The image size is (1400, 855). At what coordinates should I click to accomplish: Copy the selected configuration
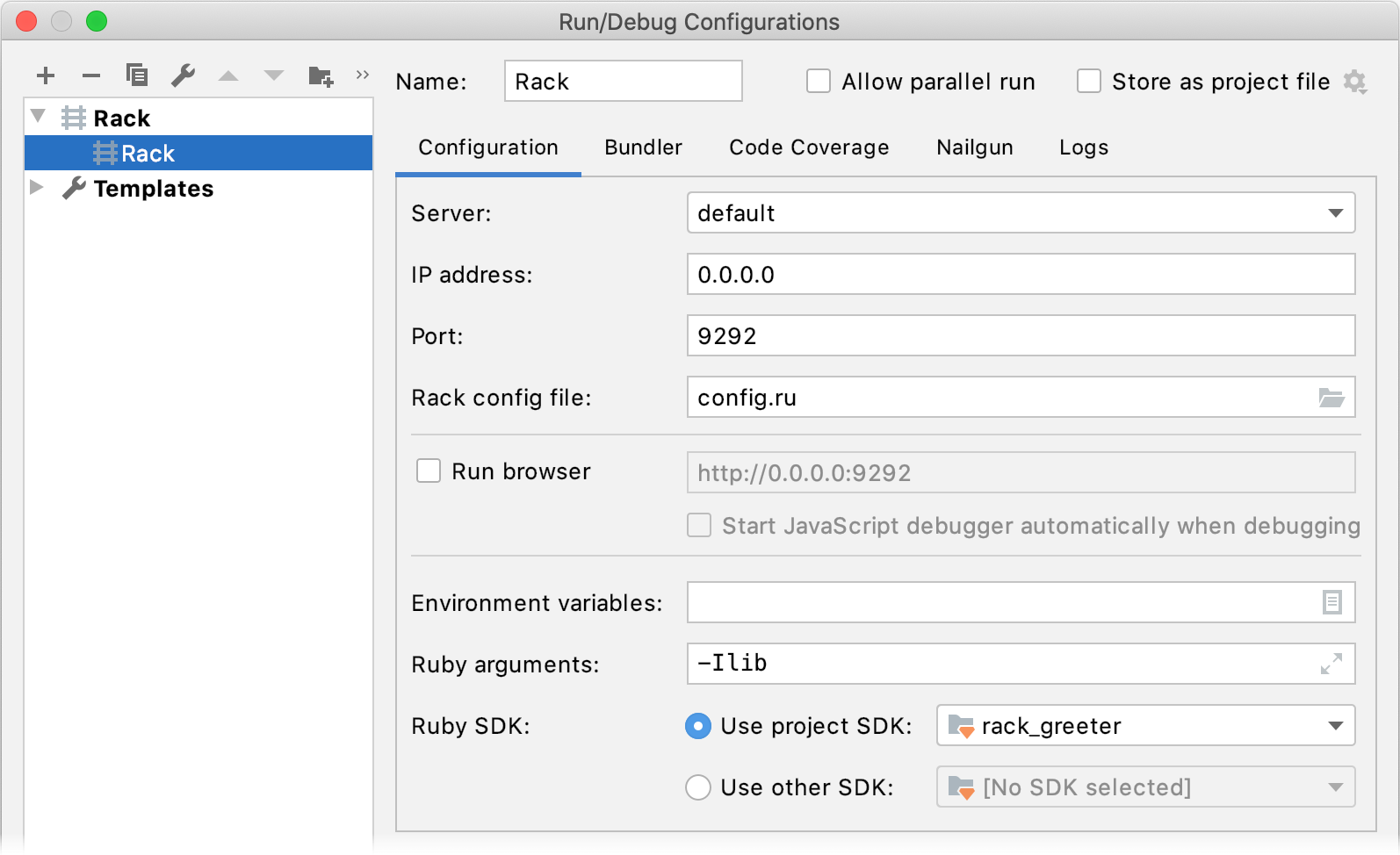click(x=137, y=75)
